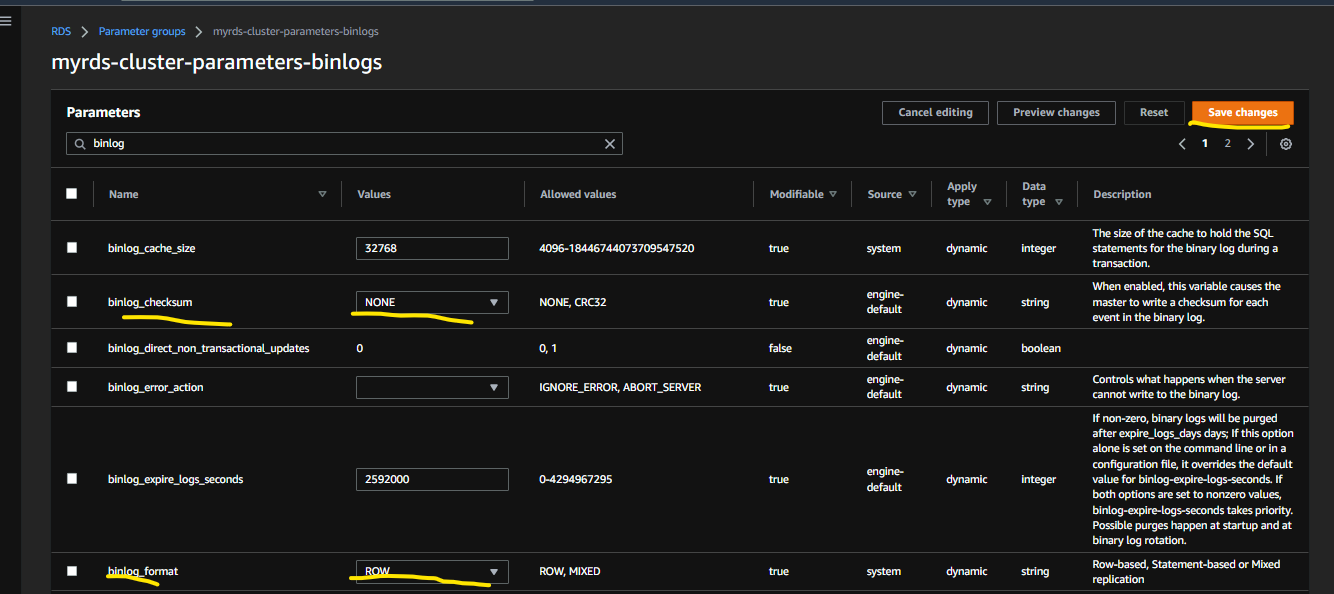Click the binlog_format parameter name

point(143,571)
